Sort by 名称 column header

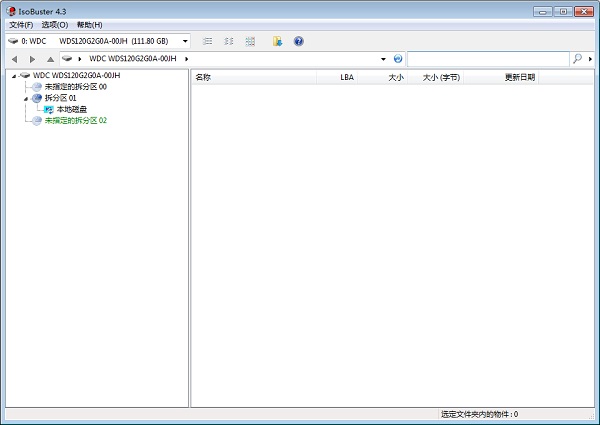point(254,77)
